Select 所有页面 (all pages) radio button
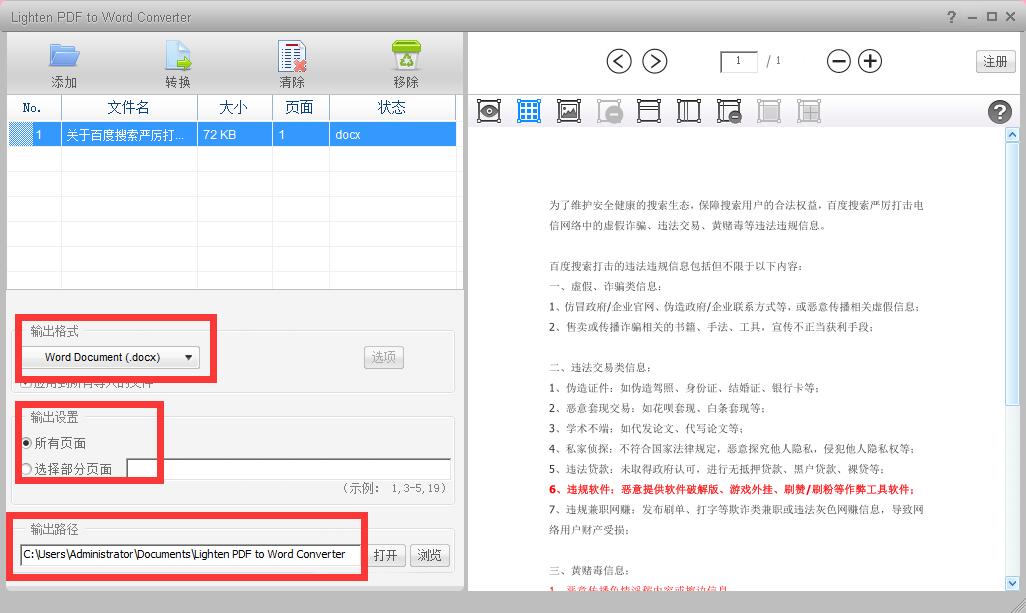 pyautogui.click(x=27, y=443)
